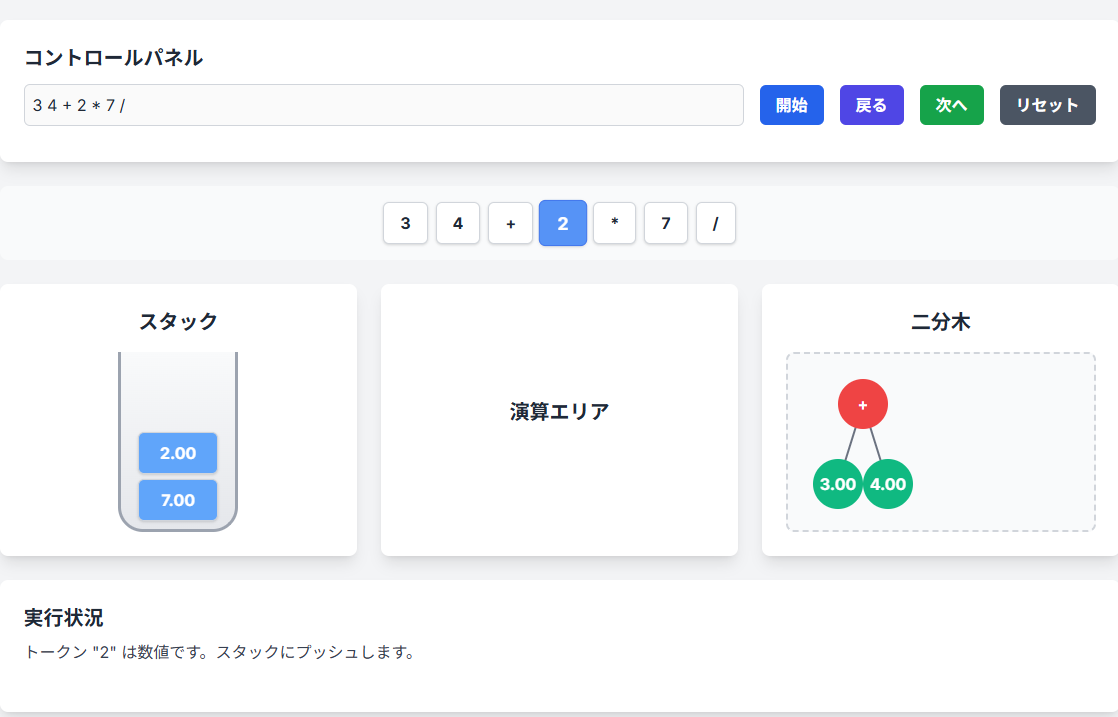Click the 2.00 stack item
The width and height of the screenshot is (1118, 717).
click(178, 453)
